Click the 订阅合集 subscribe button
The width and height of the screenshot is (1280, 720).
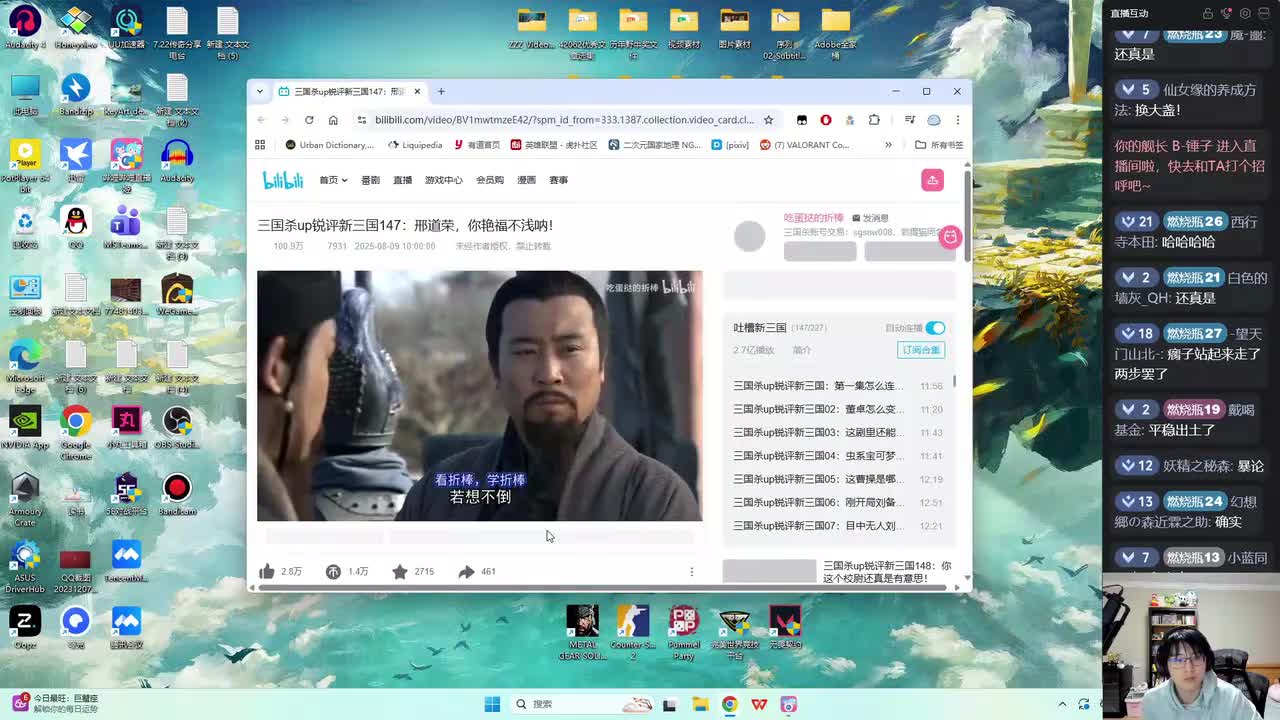tap(921, 350)
